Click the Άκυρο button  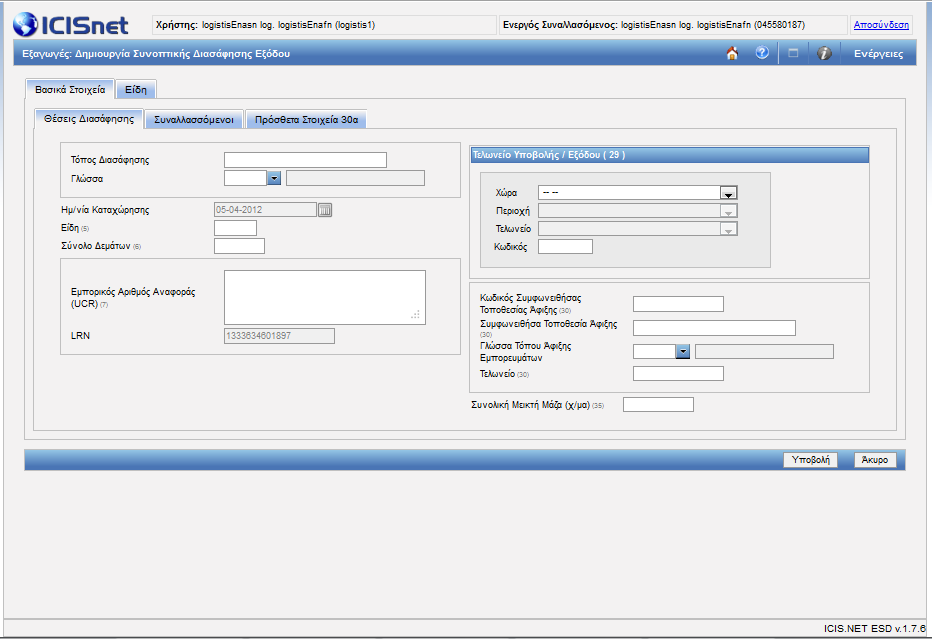(875, 459)
